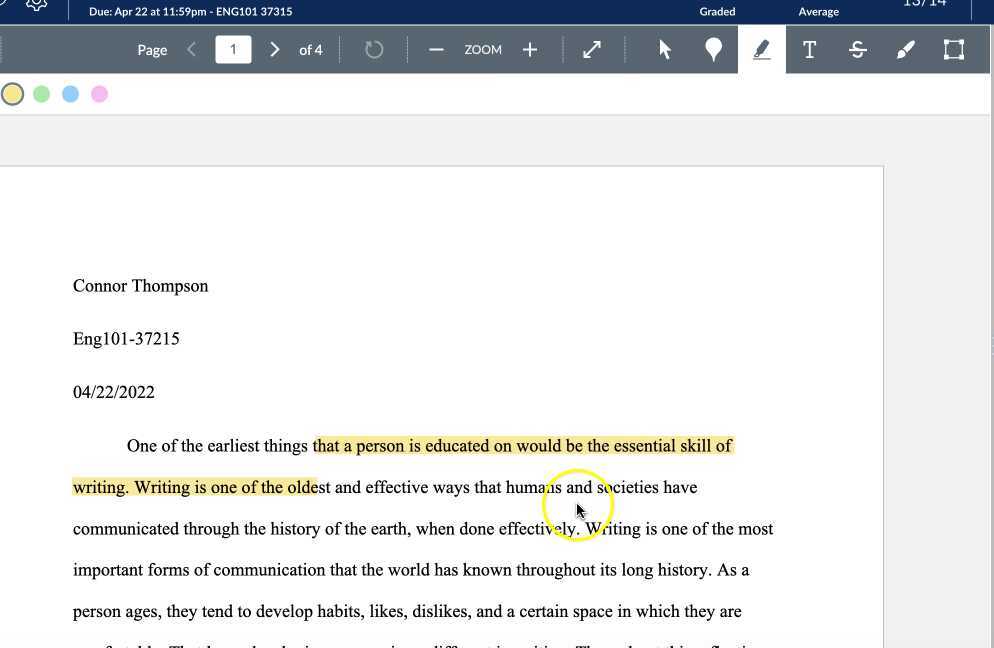Switch to the text annotation tool
Screen dimensions: 994x648
(809, 49)
